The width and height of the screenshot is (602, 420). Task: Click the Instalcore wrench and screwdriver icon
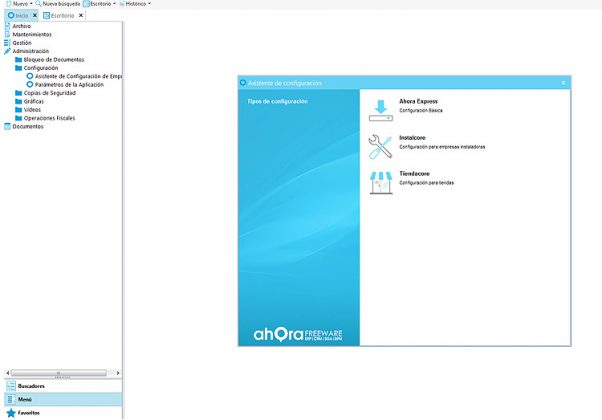381,148
